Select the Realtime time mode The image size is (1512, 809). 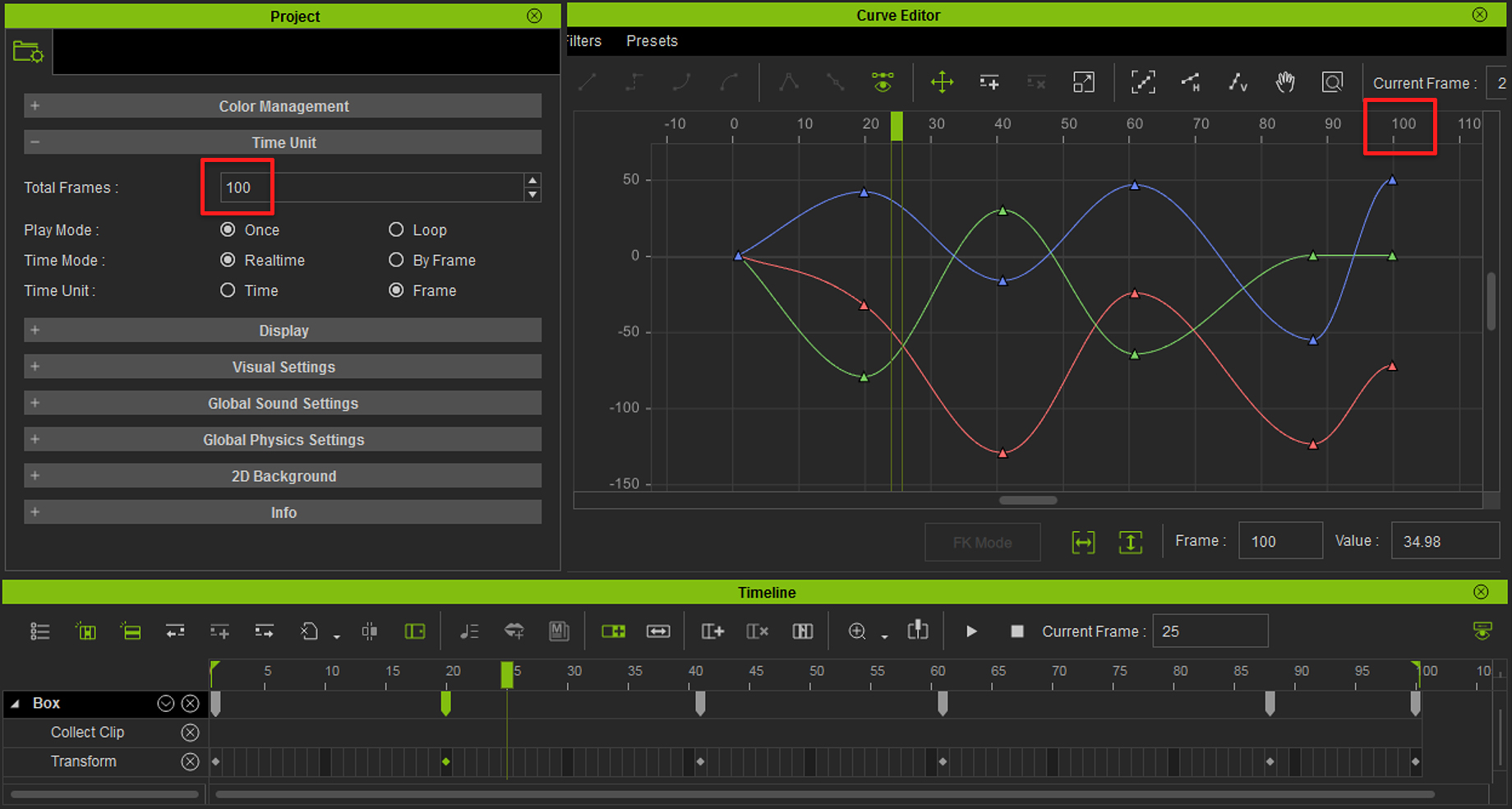point(228,260)
